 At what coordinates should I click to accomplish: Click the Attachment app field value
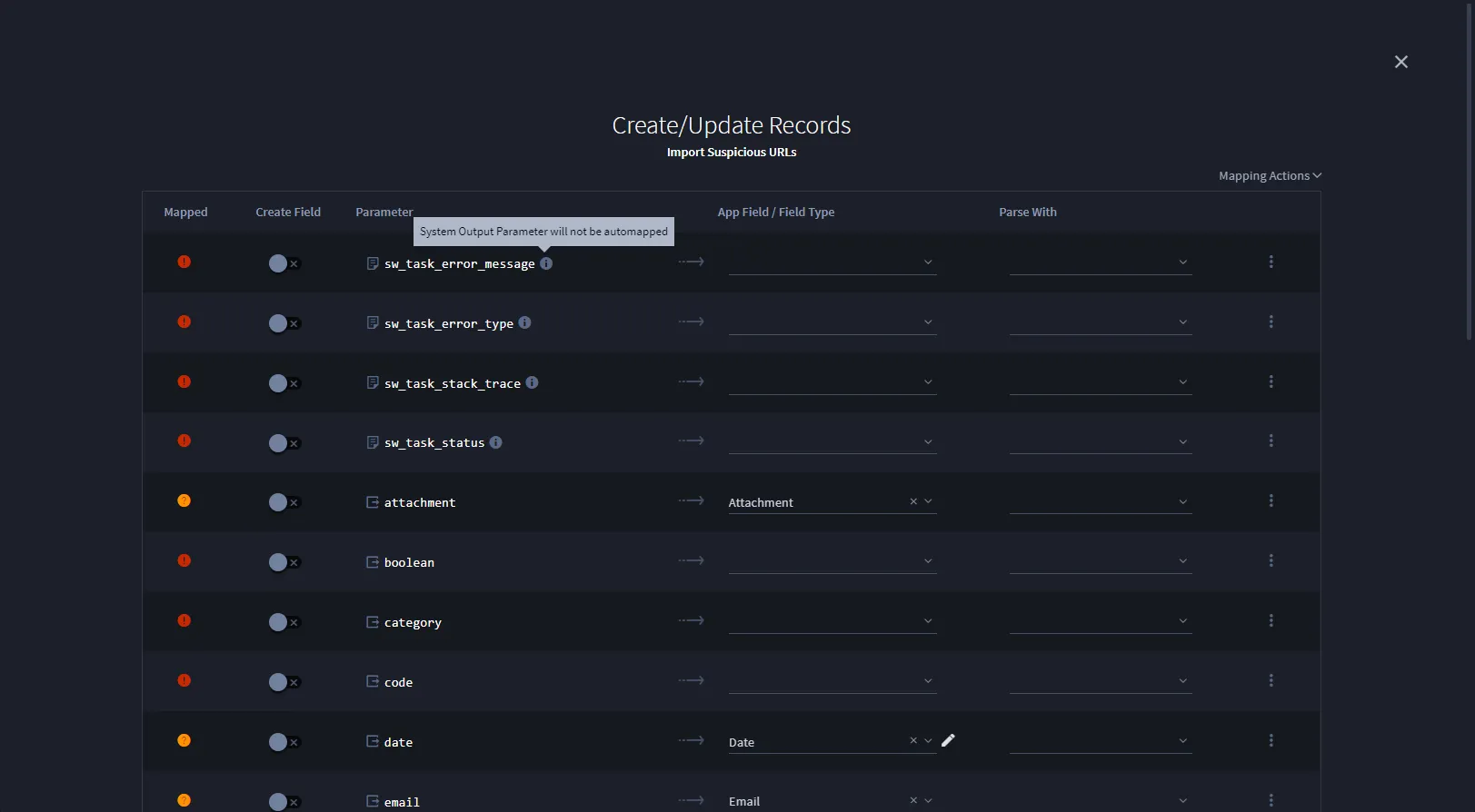click(761, 503)
